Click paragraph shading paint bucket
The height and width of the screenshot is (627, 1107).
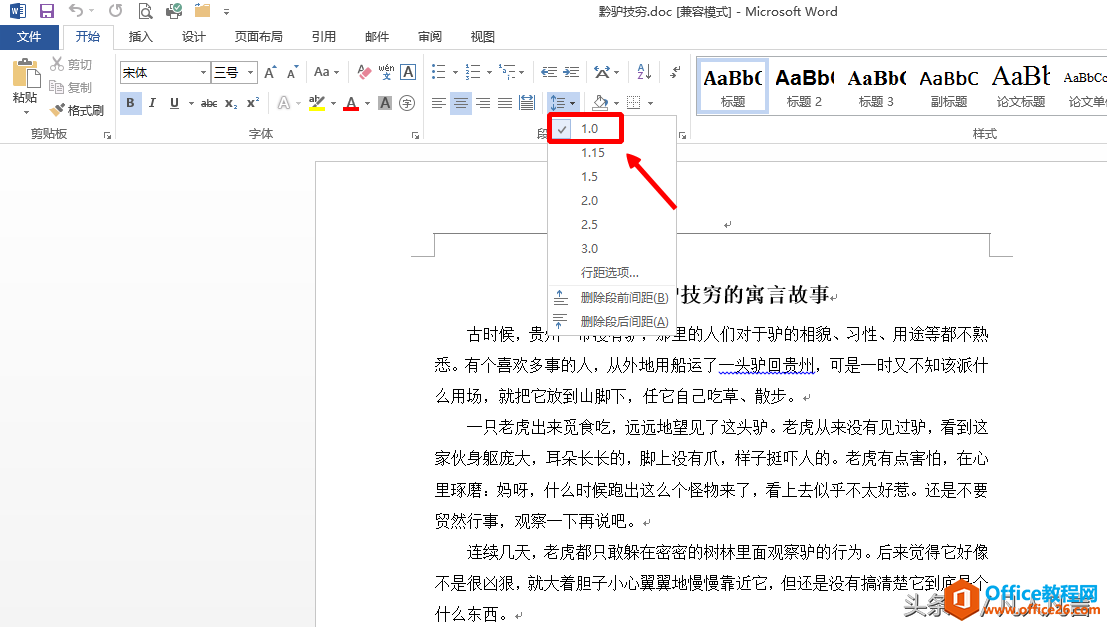600,104
